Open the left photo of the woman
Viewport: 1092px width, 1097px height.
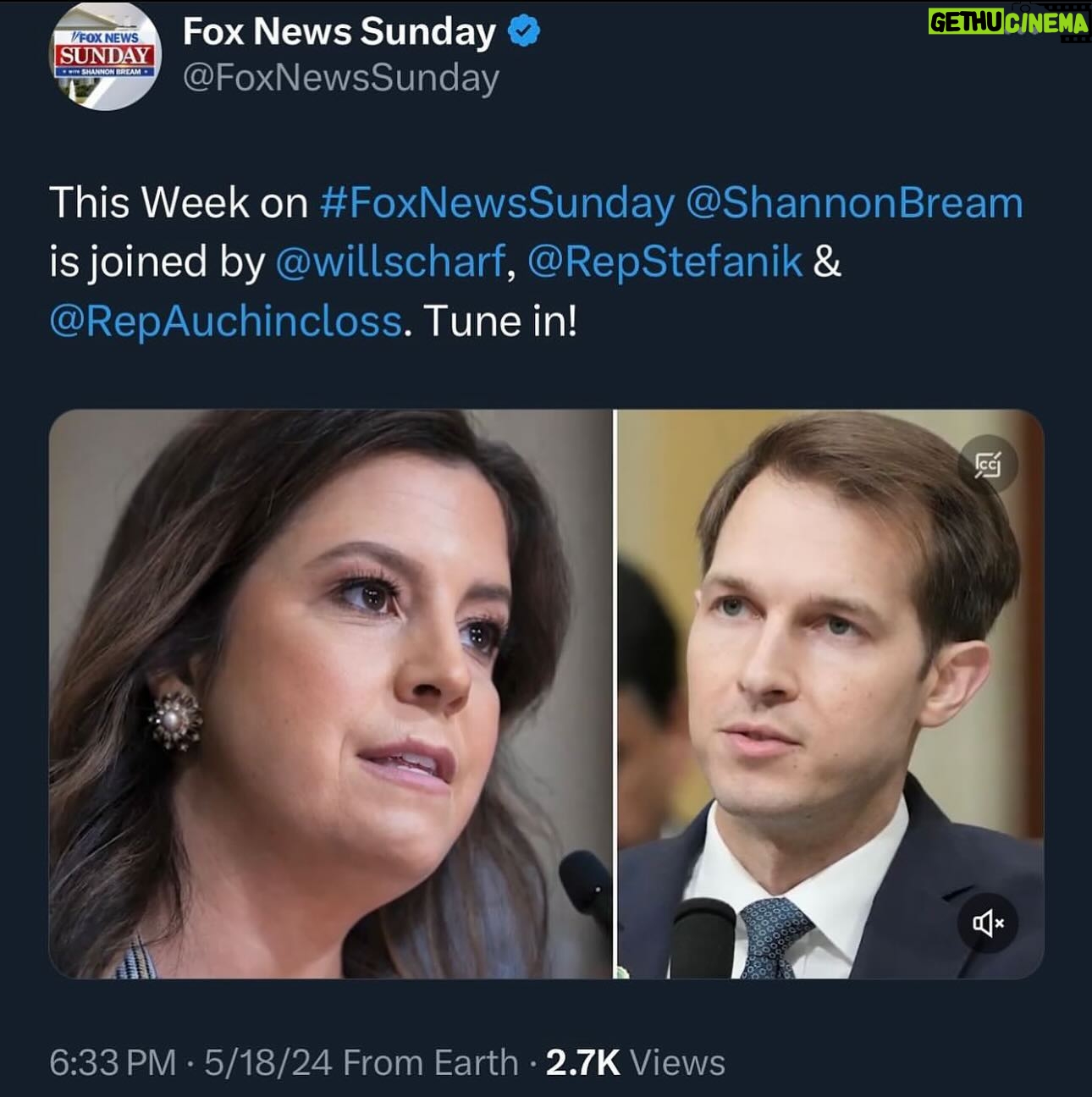coord(330,694)
